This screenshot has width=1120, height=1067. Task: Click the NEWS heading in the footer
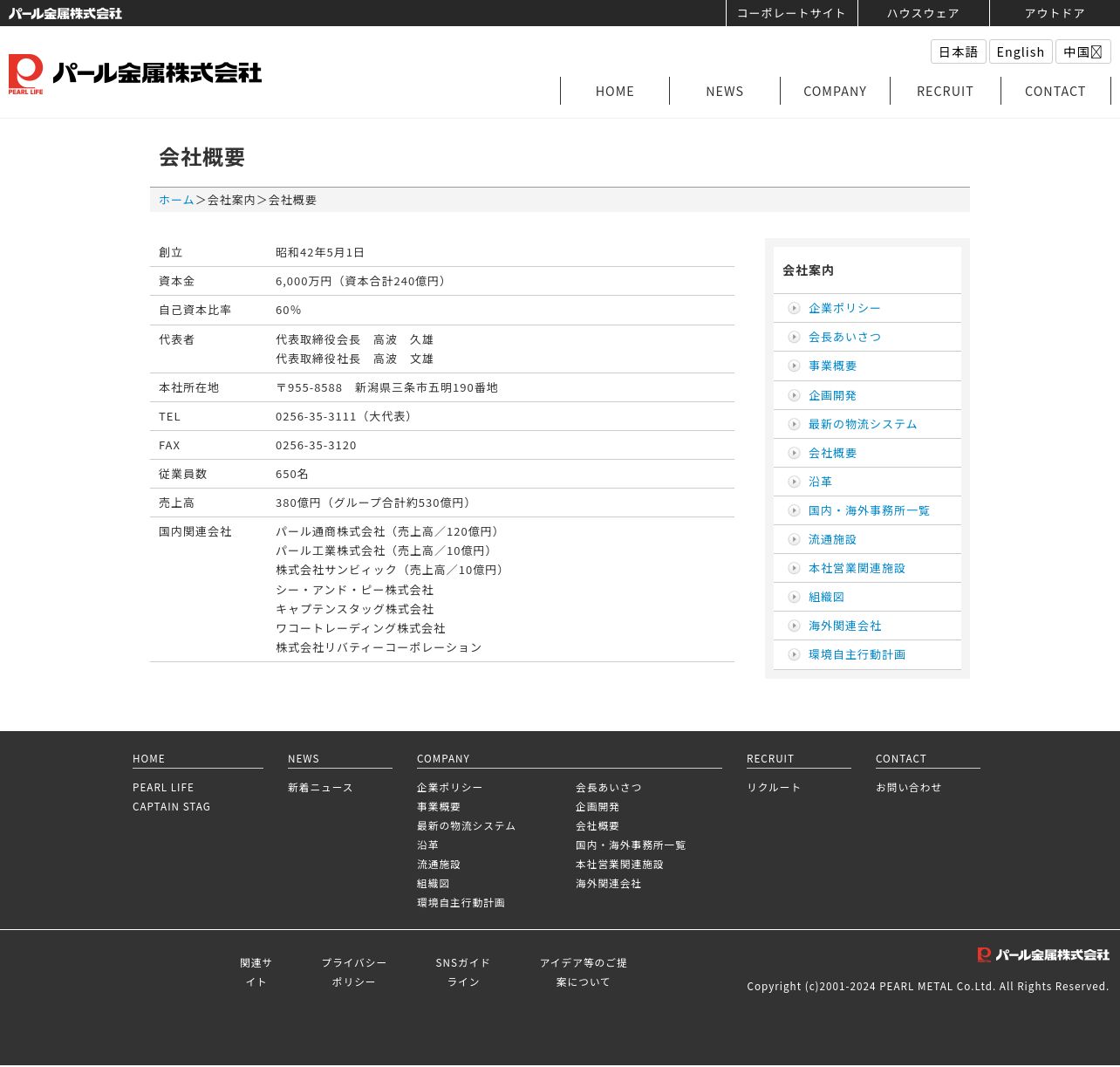pos(304,758)
